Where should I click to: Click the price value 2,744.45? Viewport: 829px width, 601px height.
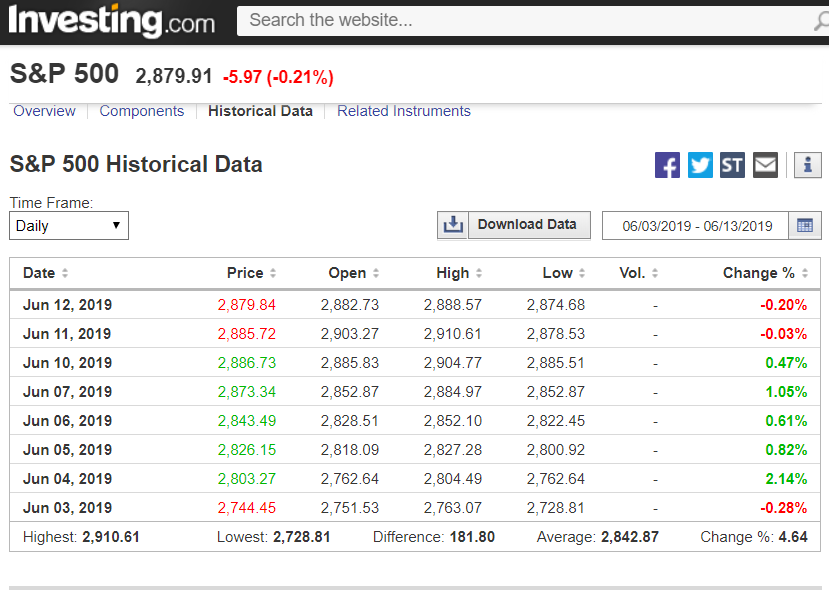pos(246,508)
